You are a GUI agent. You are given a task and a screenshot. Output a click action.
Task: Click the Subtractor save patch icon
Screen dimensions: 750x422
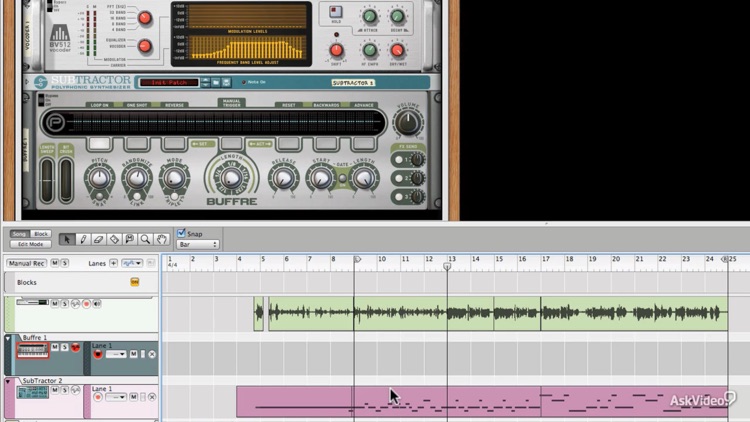tap(226, 83)
